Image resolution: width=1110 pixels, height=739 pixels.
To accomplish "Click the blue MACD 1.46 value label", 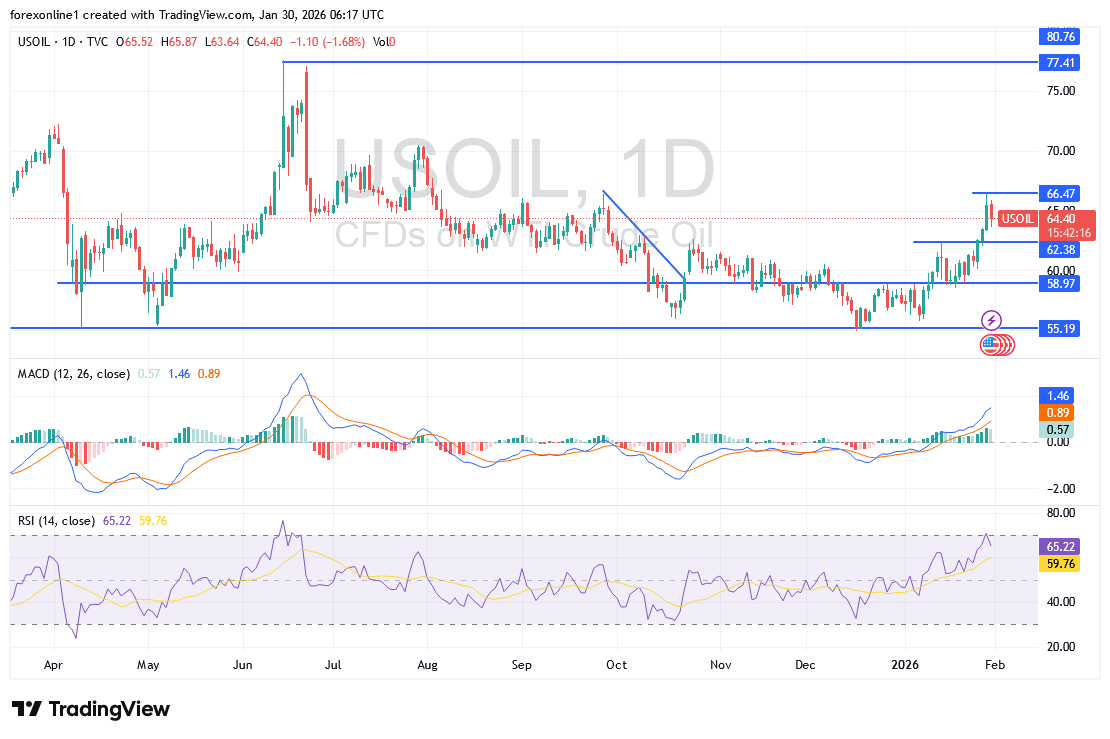I will coord(1059,396).
